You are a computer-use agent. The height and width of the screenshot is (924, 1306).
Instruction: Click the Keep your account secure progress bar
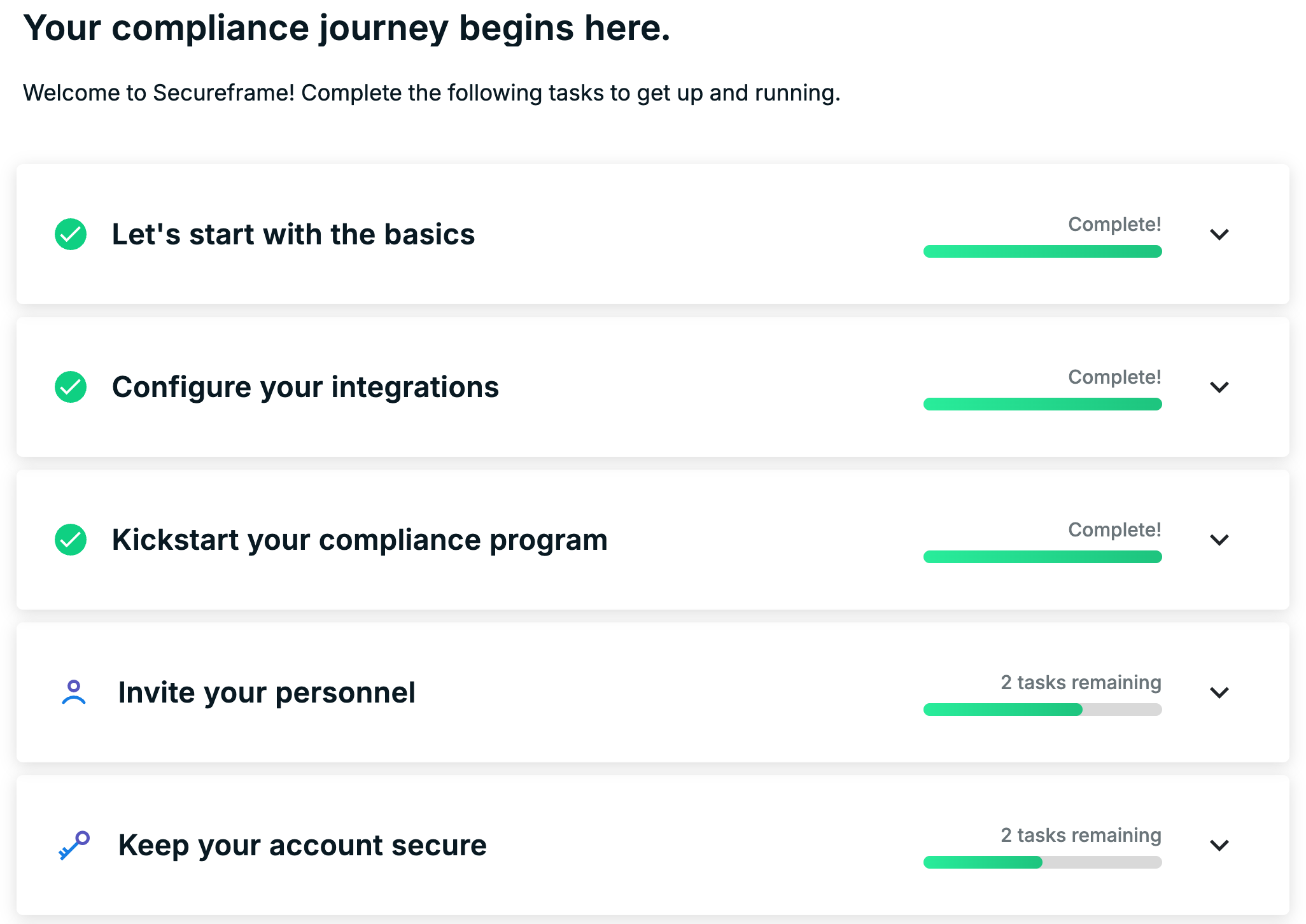tap(1043, 862)
